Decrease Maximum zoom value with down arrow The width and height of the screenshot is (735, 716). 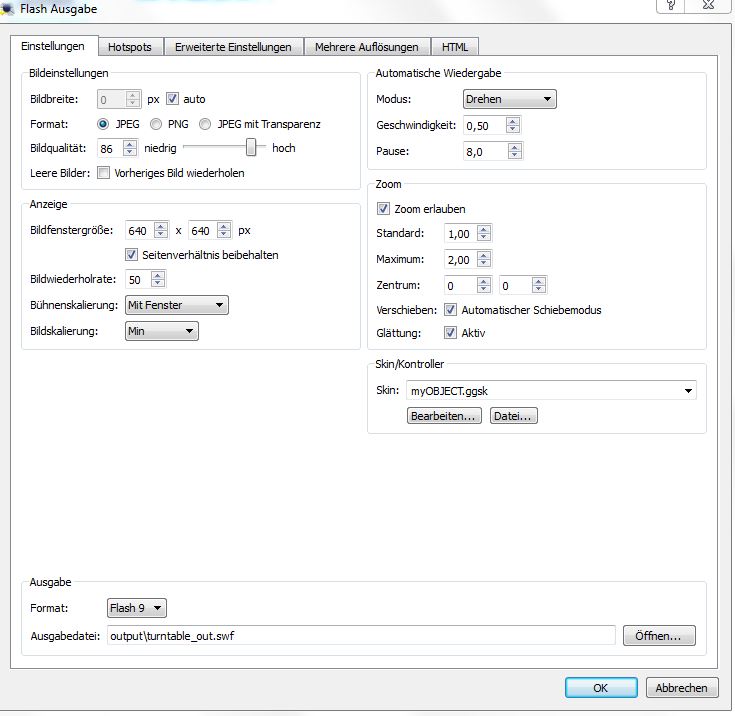tap(484, 264)
